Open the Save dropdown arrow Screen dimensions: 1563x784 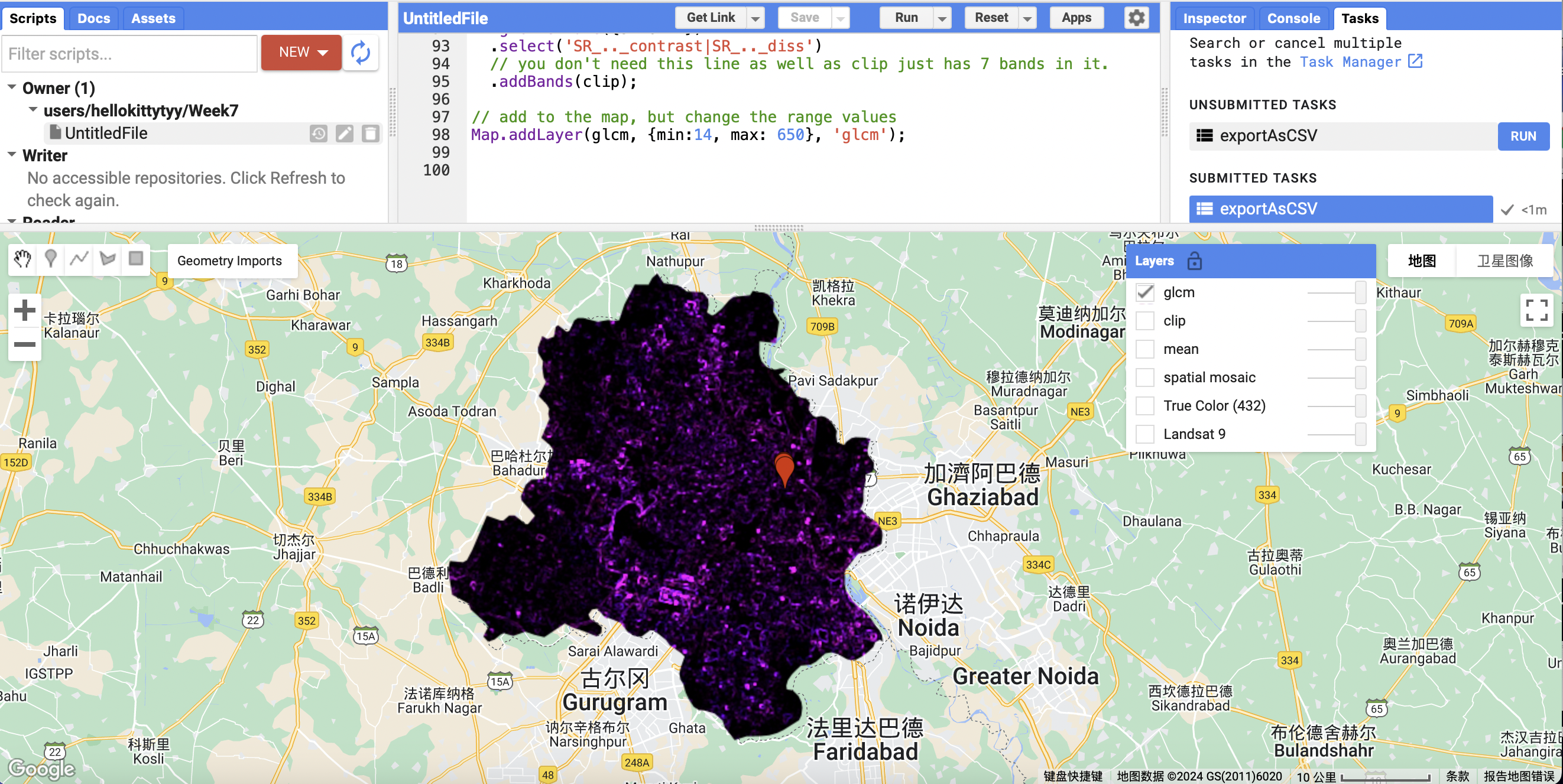tap(841, 18)
